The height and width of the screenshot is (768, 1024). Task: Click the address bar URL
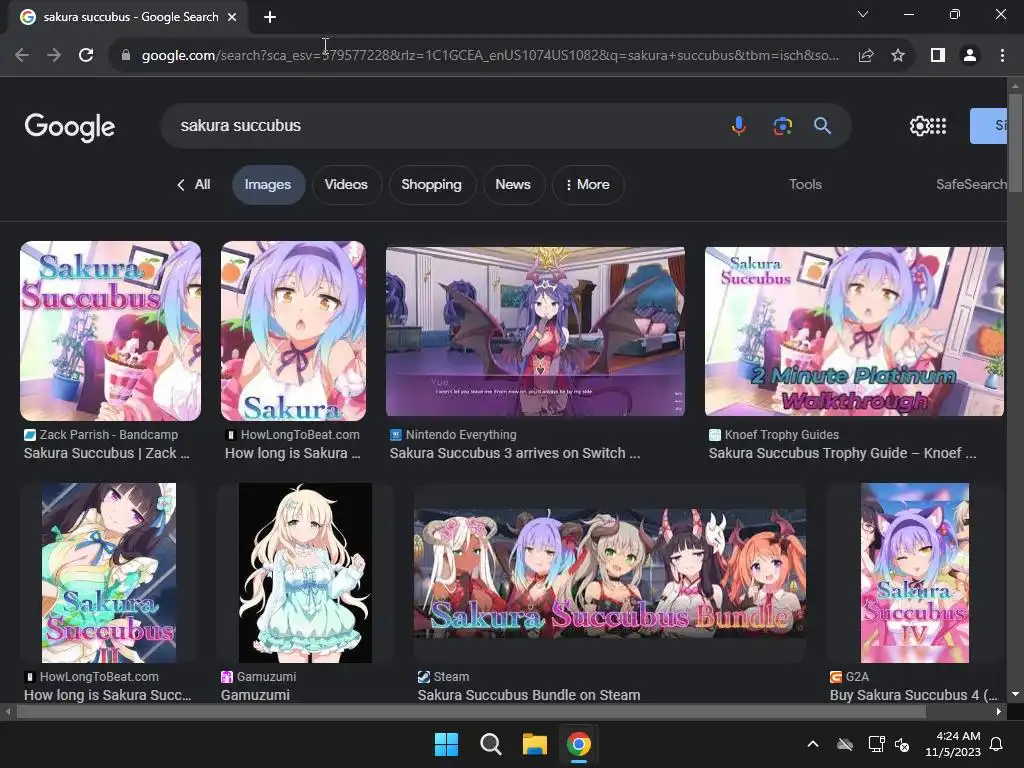coord(490,56)
